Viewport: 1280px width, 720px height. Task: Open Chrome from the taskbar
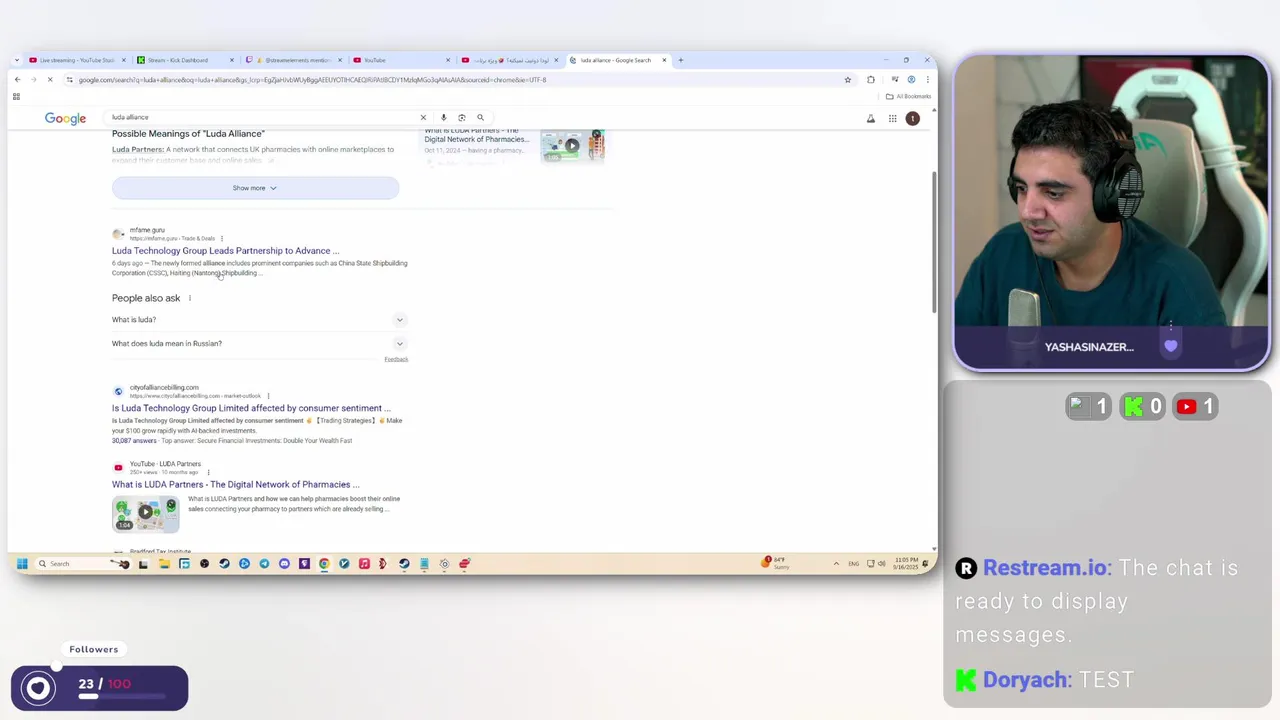point(324,564)
